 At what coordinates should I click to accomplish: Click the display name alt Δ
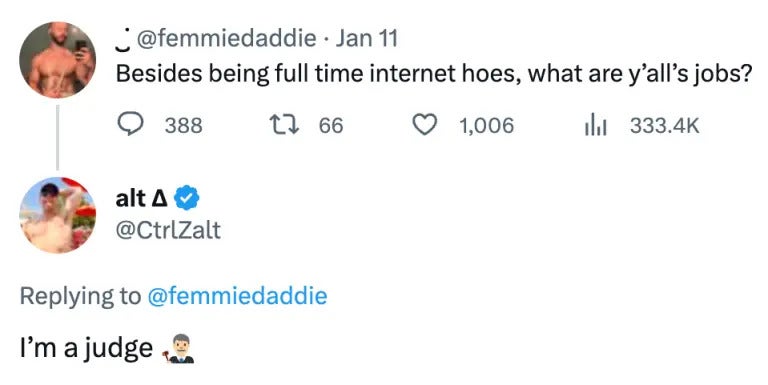pyautogui.click(x=142, y=199)
